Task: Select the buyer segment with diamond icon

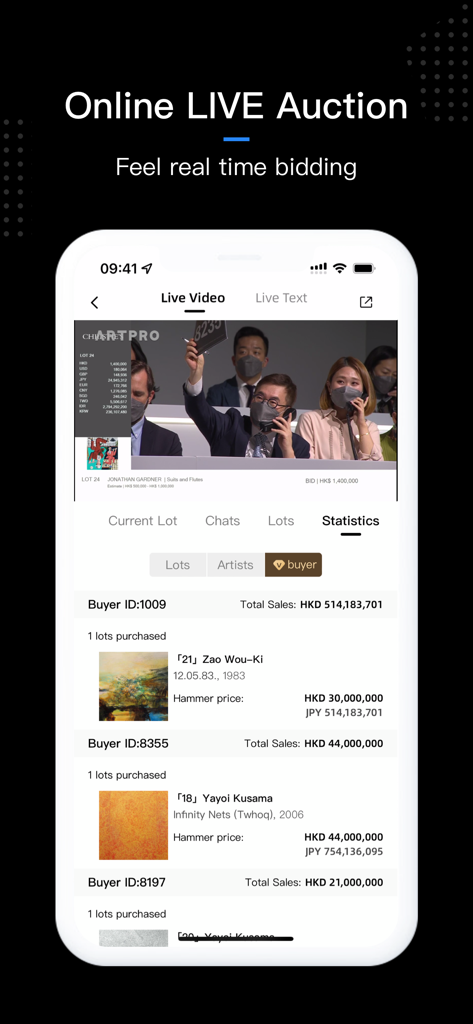Action: pos(293,565)
